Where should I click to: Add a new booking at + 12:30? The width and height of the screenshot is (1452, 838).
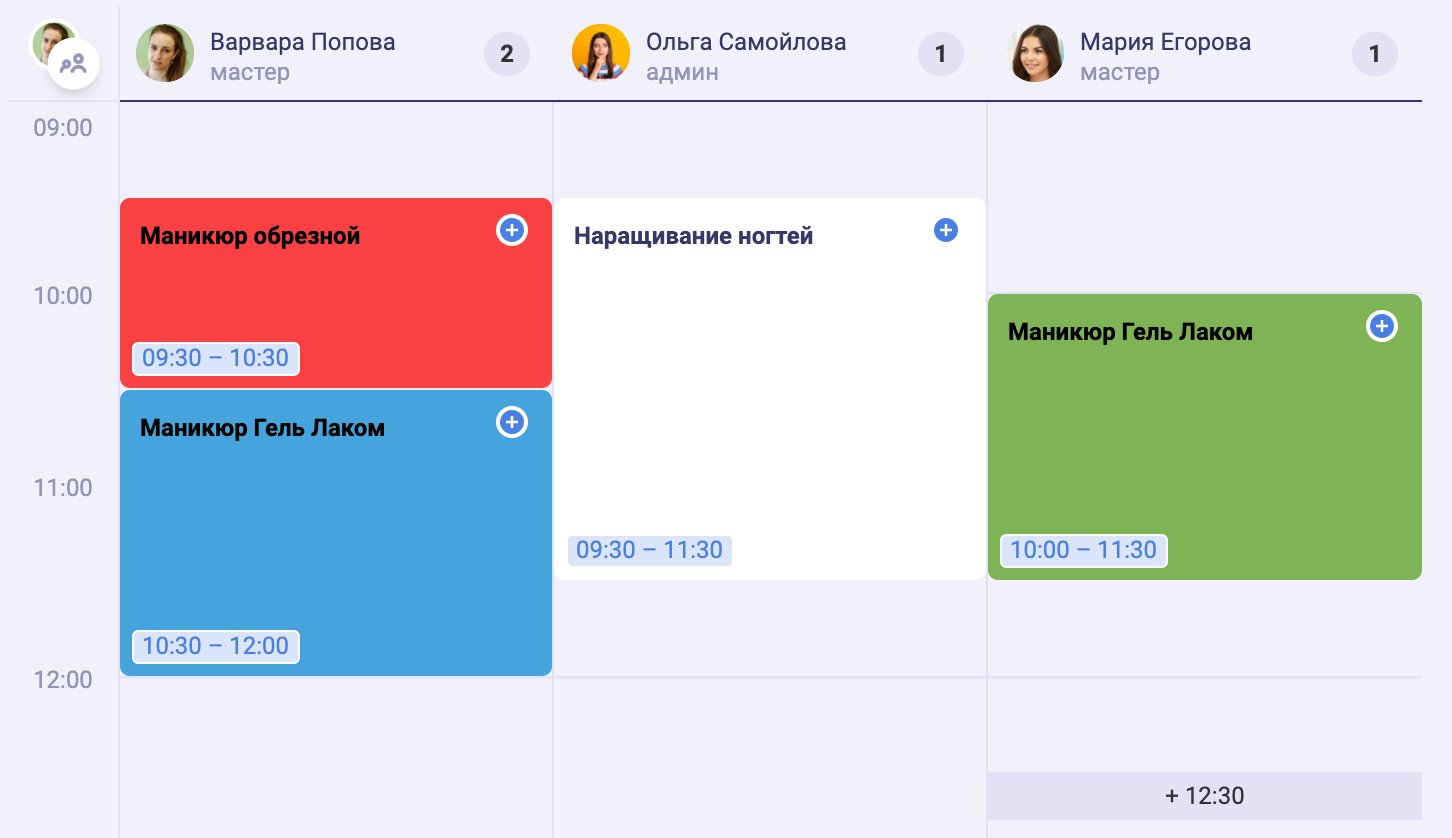pyautogui.click(x=1204, y=796)
